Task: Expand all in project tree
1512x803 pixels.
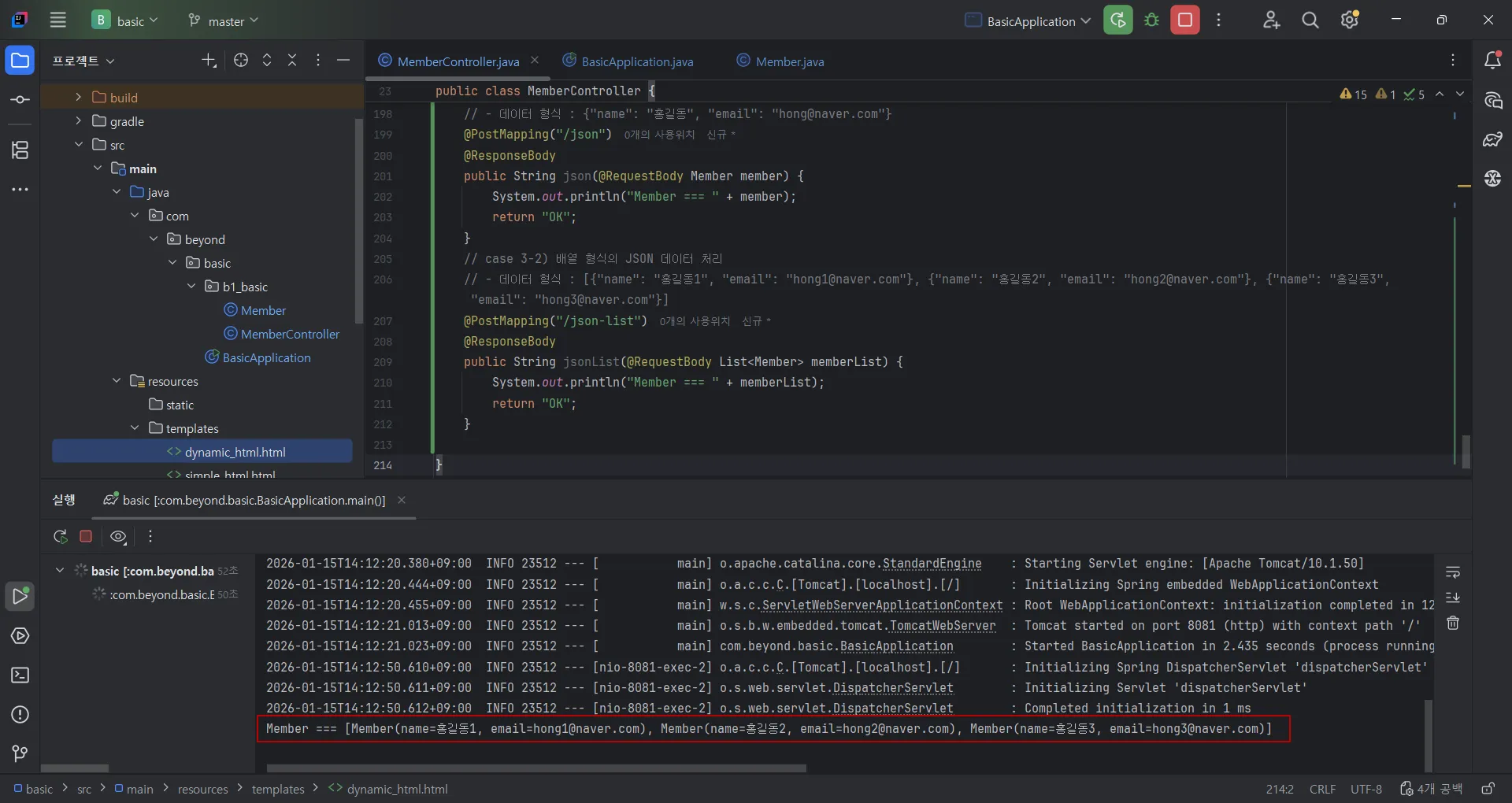Action: [x=267, y=61]
